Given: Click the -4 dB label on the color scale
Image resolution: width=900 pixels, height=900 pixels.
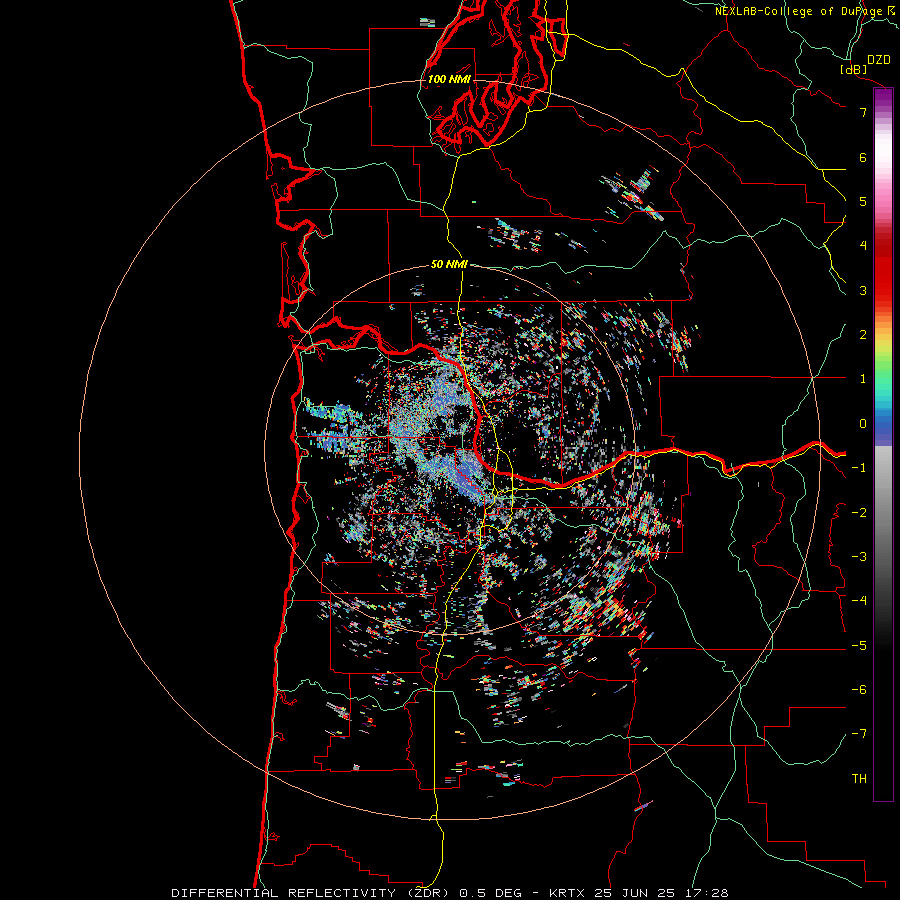Looking at the screenshot, I should click(859, 601).
